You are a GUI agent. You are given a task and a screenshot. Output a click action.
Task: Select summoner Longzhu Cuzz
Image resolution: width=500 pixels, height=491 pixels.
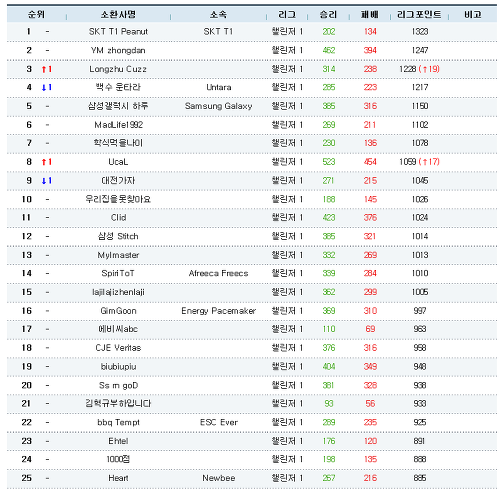118,69
